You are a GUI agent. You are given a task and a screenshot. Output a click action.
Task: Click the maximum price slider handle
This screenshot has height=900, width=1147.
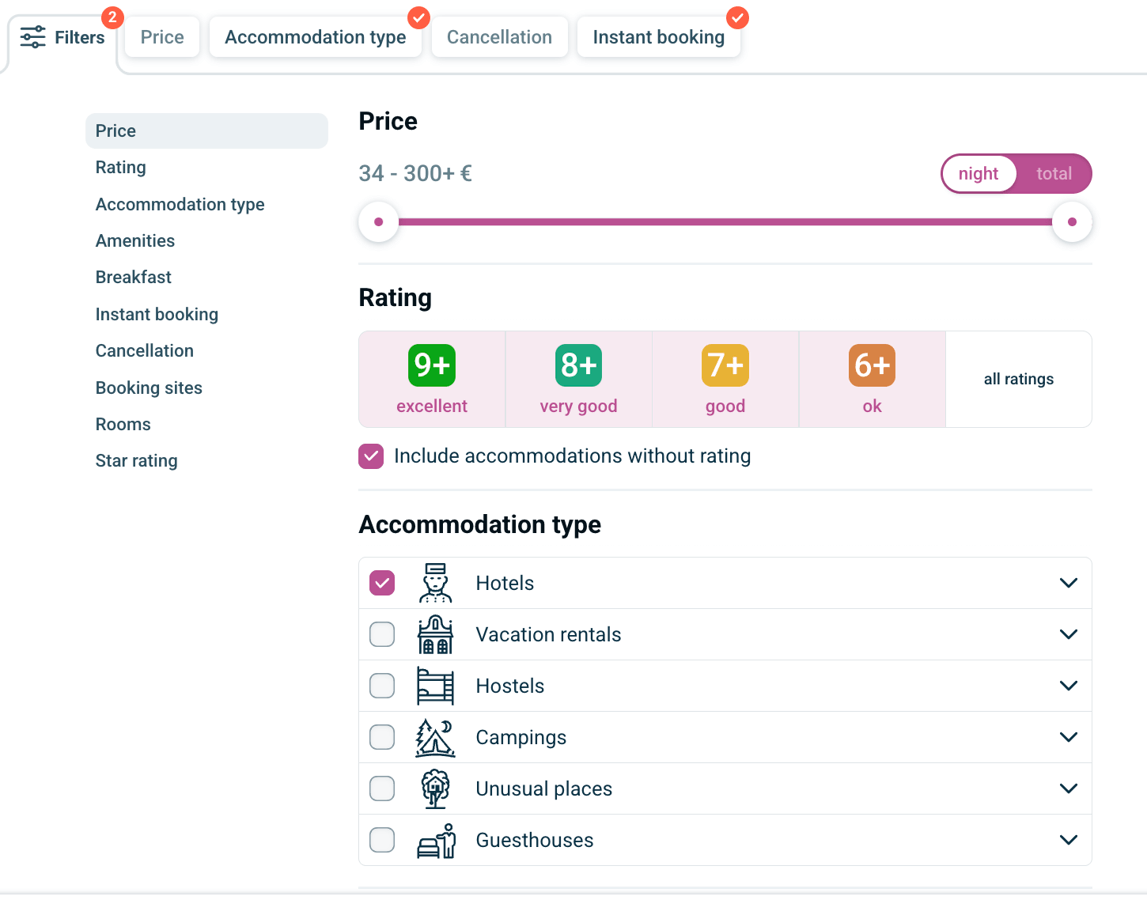(1072, 222)
